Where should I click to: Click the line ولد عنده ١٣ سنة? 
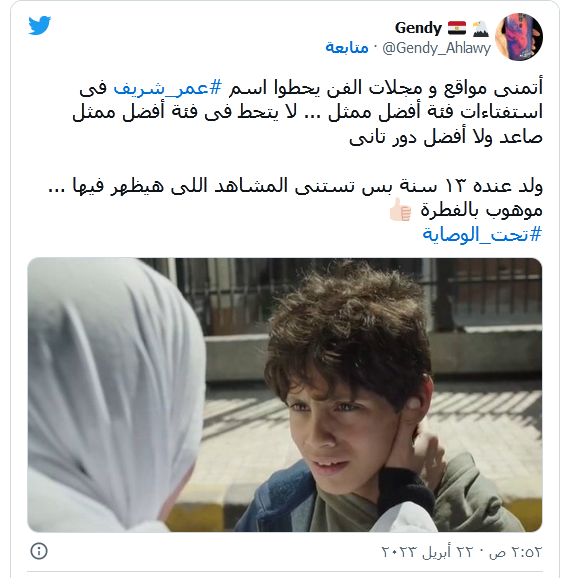click(x=296, y=186)
